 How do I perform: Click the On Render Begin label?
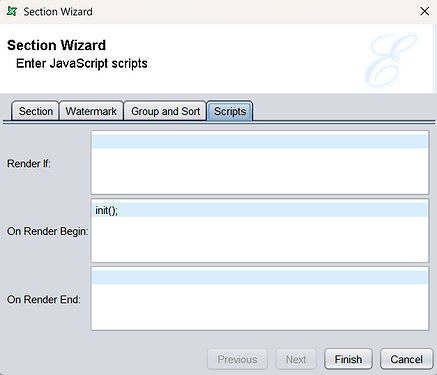[48, 231]
